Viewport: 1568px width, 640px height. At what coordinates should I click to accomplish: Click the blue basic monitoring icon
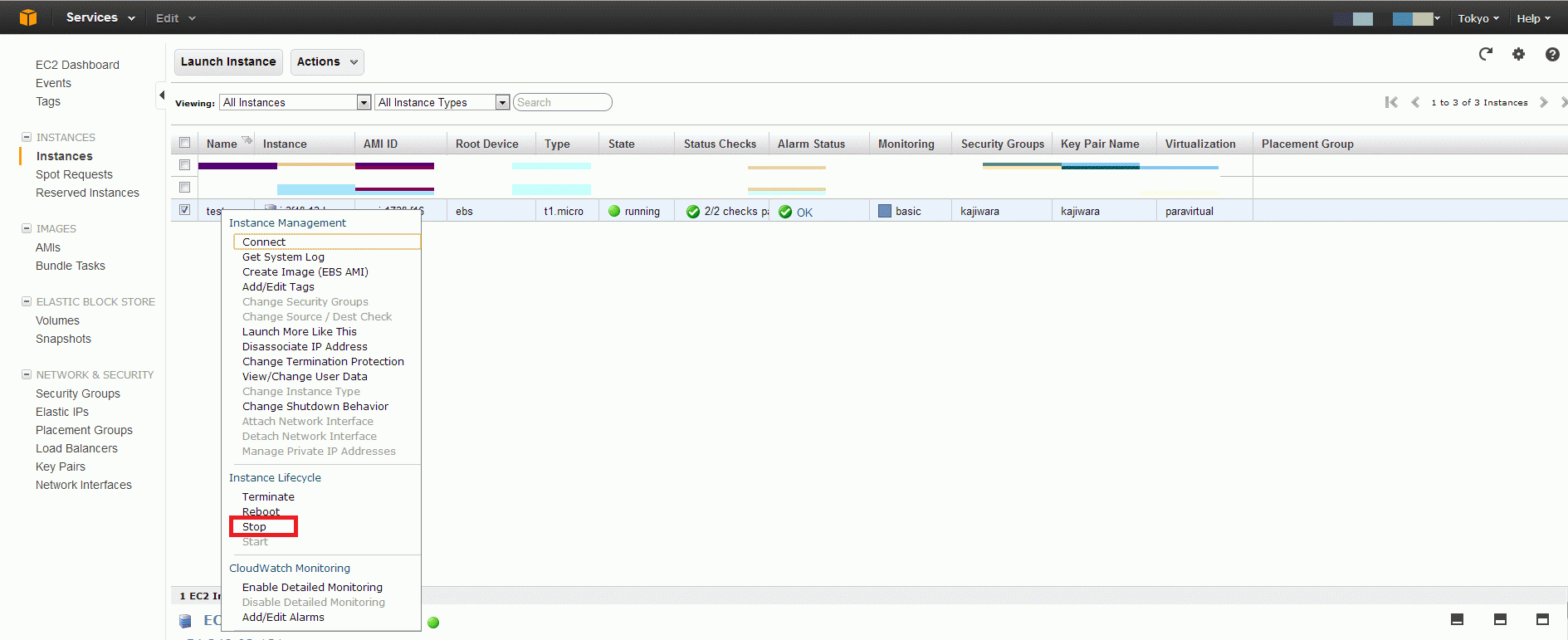point(885,211)
